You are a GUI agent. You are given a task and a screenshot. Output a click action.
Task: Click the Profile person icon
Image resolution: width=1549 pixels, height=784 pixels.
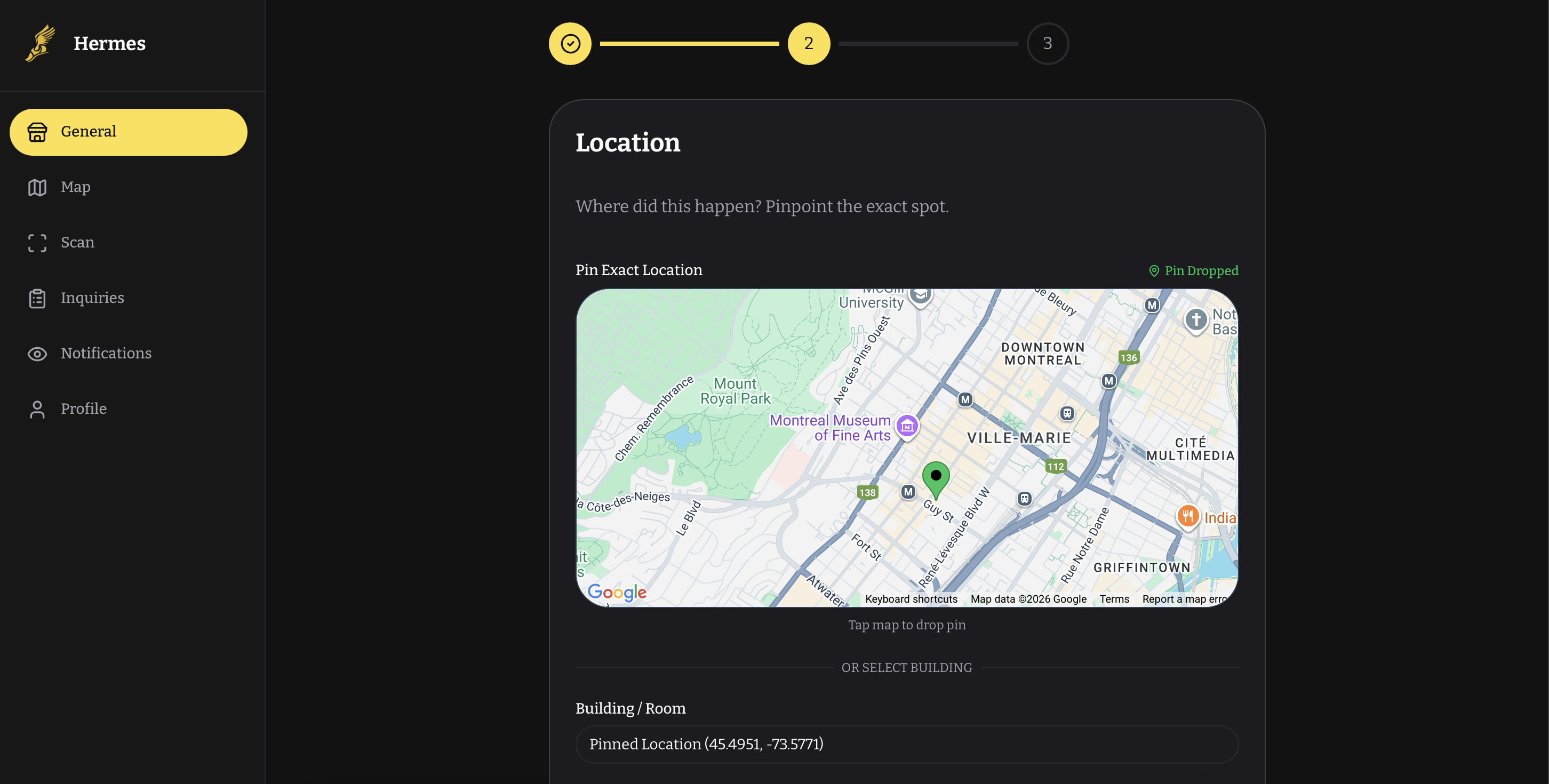coord(37,409)
